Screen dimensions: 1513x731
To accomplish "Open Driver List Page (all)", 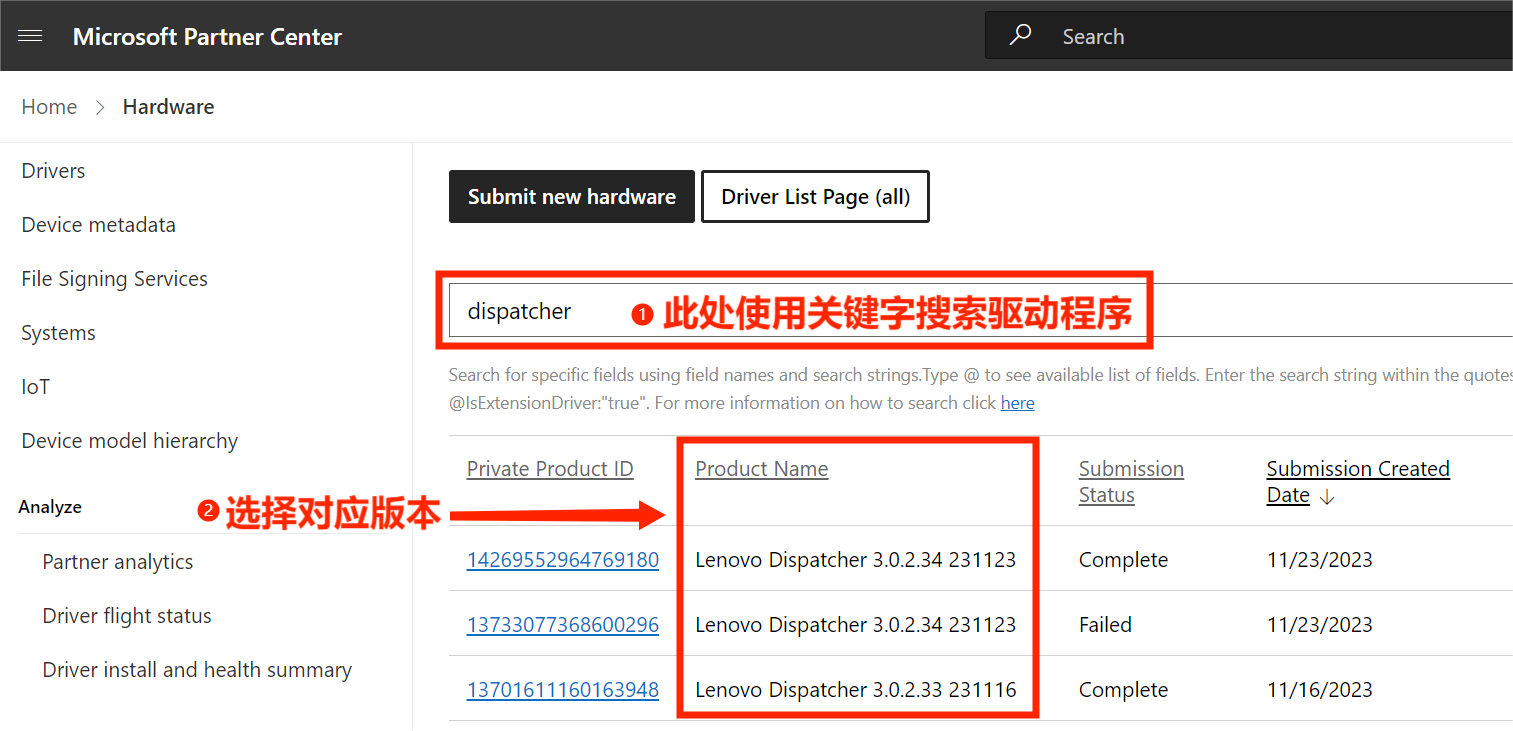I will point(815,197).
